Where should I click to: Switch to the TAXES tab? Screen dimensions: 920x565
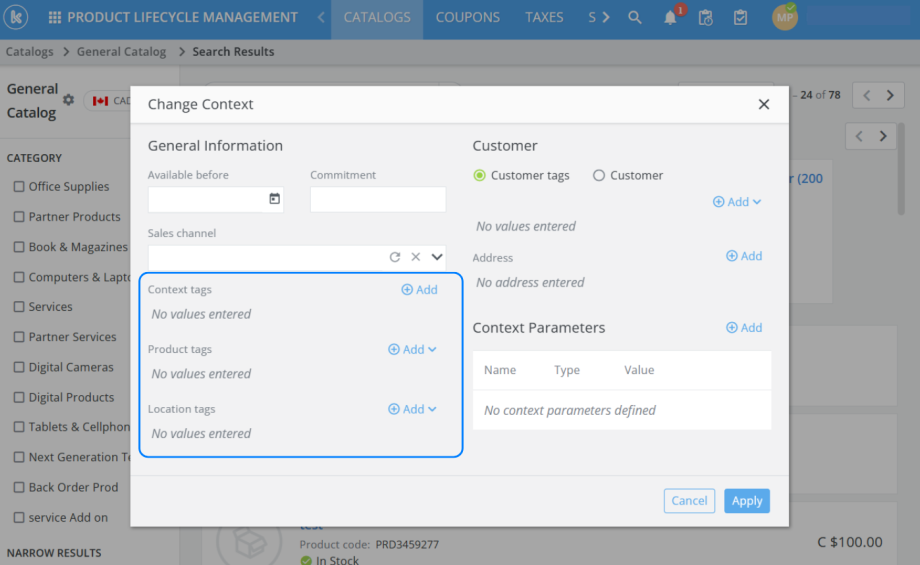[x=544, y=18]
